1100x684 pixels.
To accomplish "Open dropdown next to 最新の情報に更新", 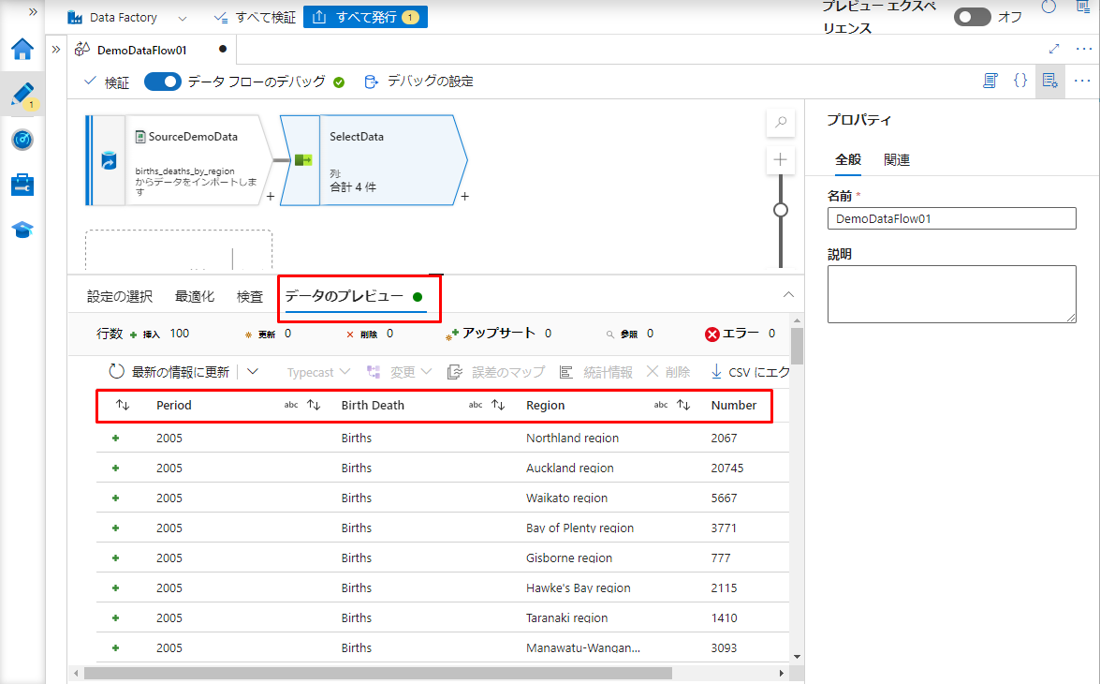I will pos(253,372).
